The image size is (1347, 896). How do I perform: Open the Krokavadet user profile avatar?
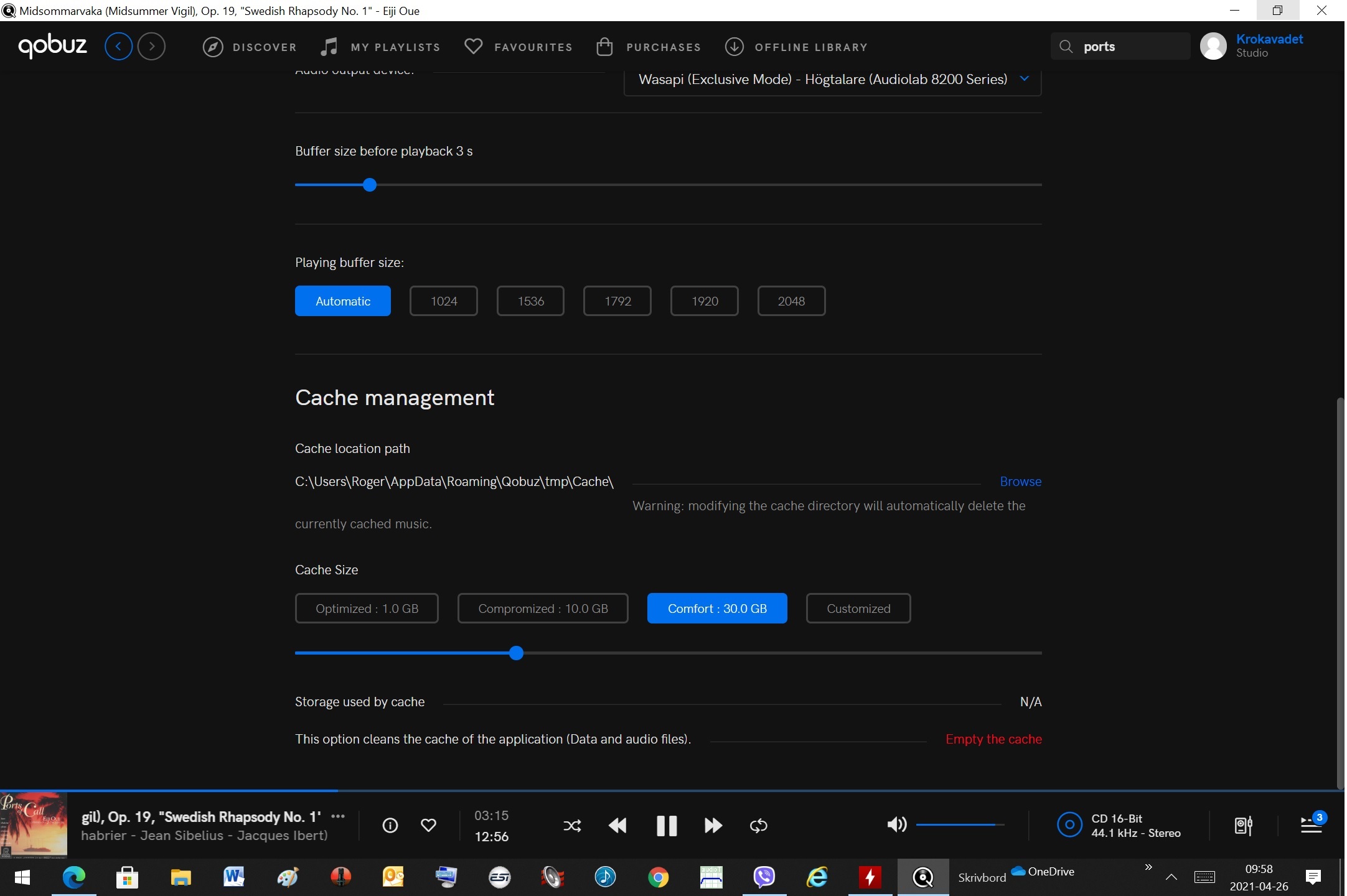click(1213, 46)
